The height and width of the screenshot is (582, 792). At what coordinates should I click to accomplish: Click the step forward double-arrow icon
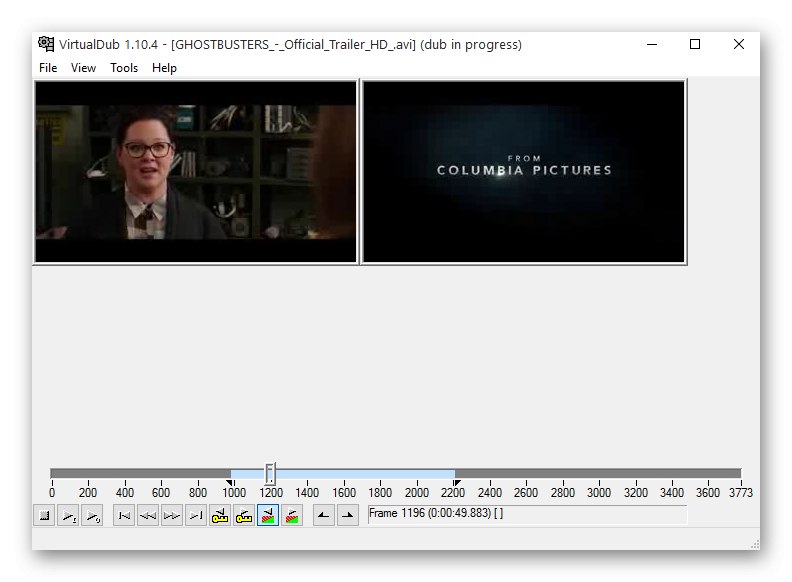pos(172,516)
